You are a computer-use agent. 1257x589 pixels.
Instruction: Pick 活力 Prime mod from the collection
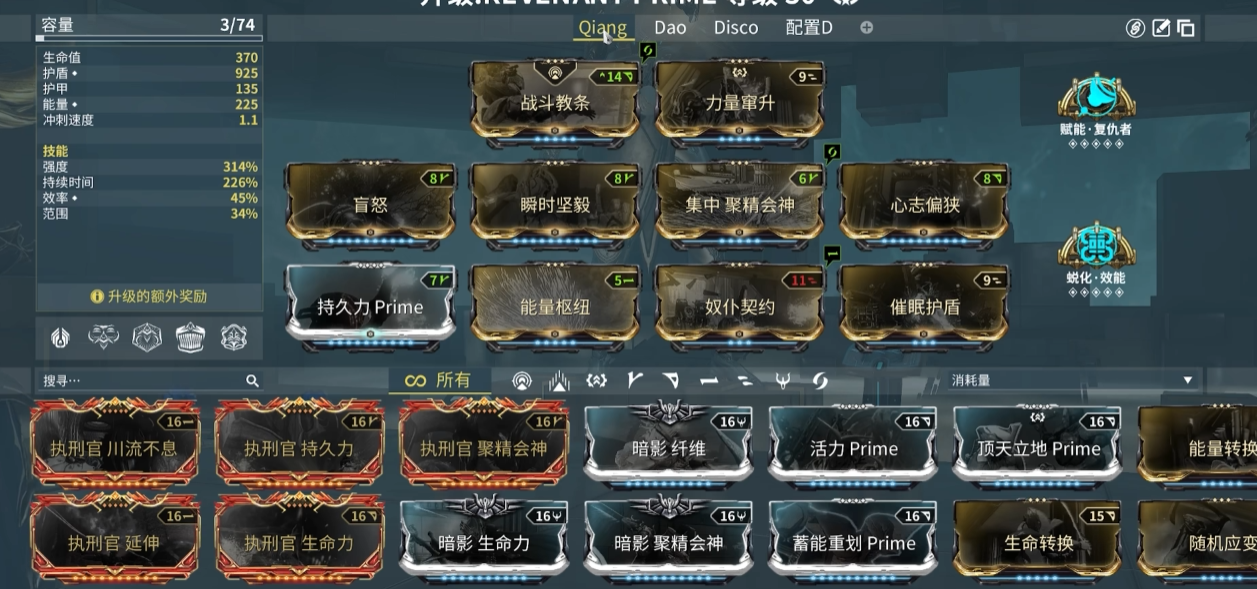tap(854, 448)
